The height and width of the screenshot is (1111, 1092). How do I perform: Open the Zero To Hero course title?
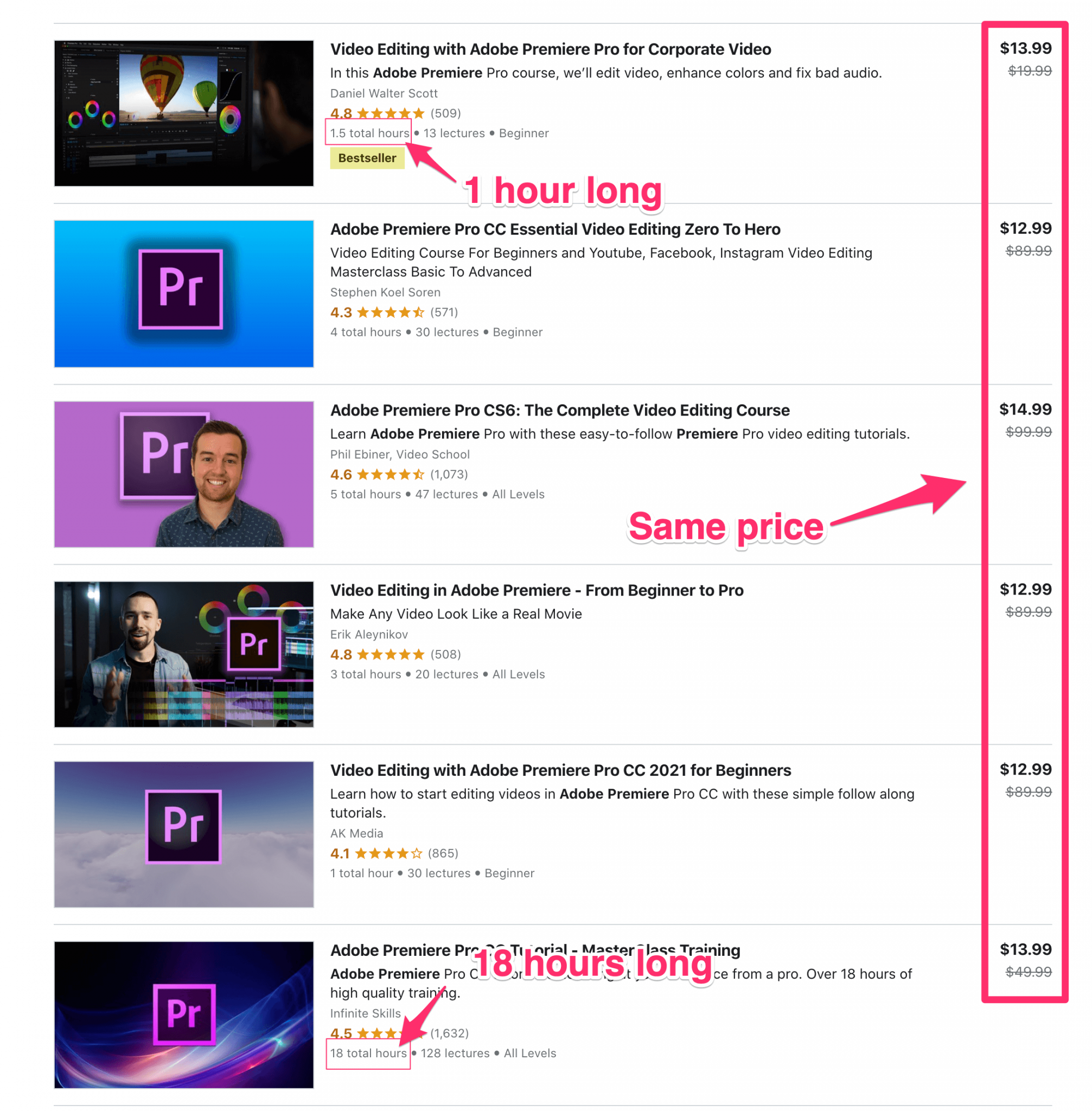[555, 229]
